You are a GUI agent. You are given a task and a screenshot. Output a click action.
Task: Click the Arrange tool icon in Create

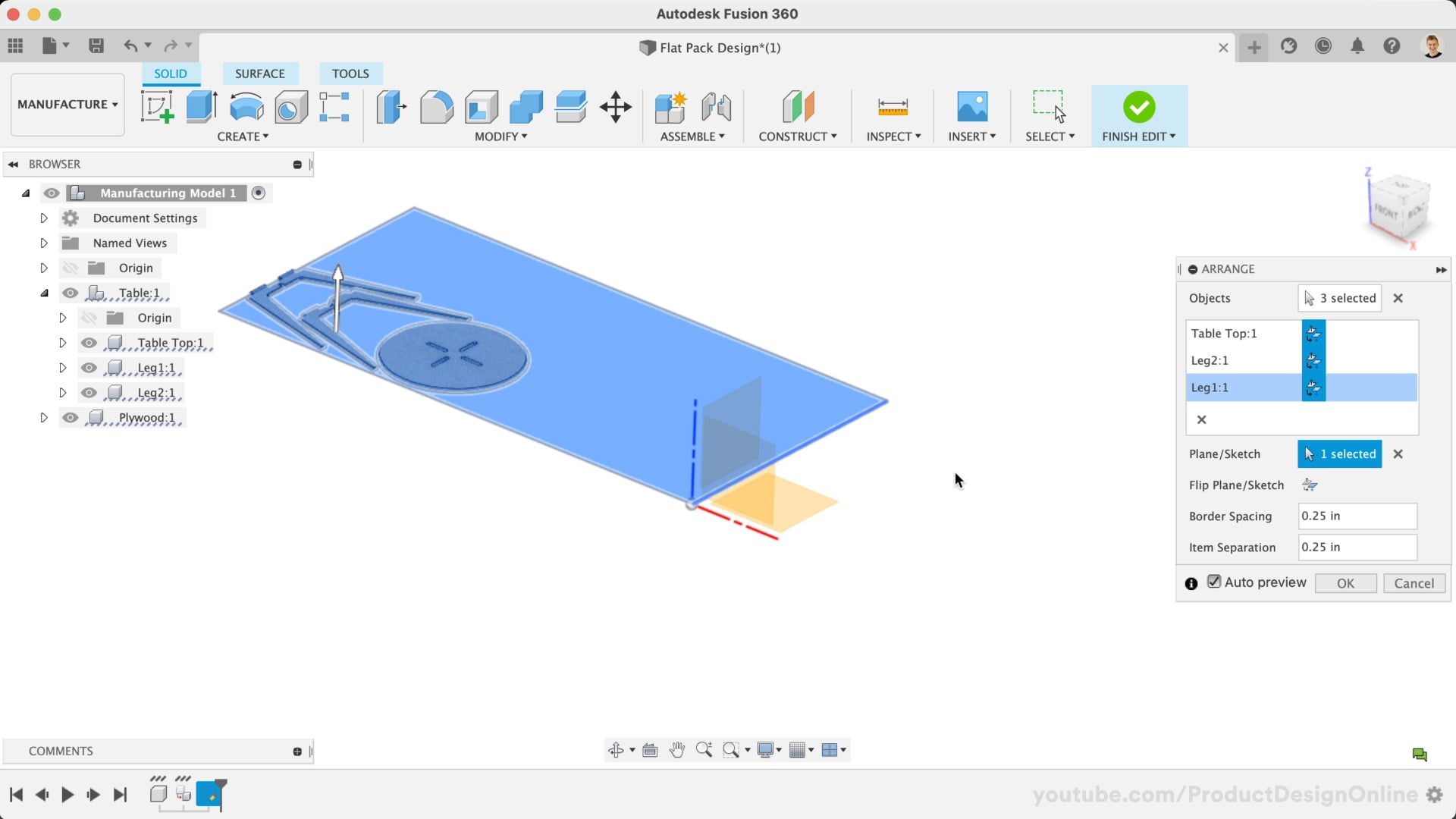[x=334, y=107]
